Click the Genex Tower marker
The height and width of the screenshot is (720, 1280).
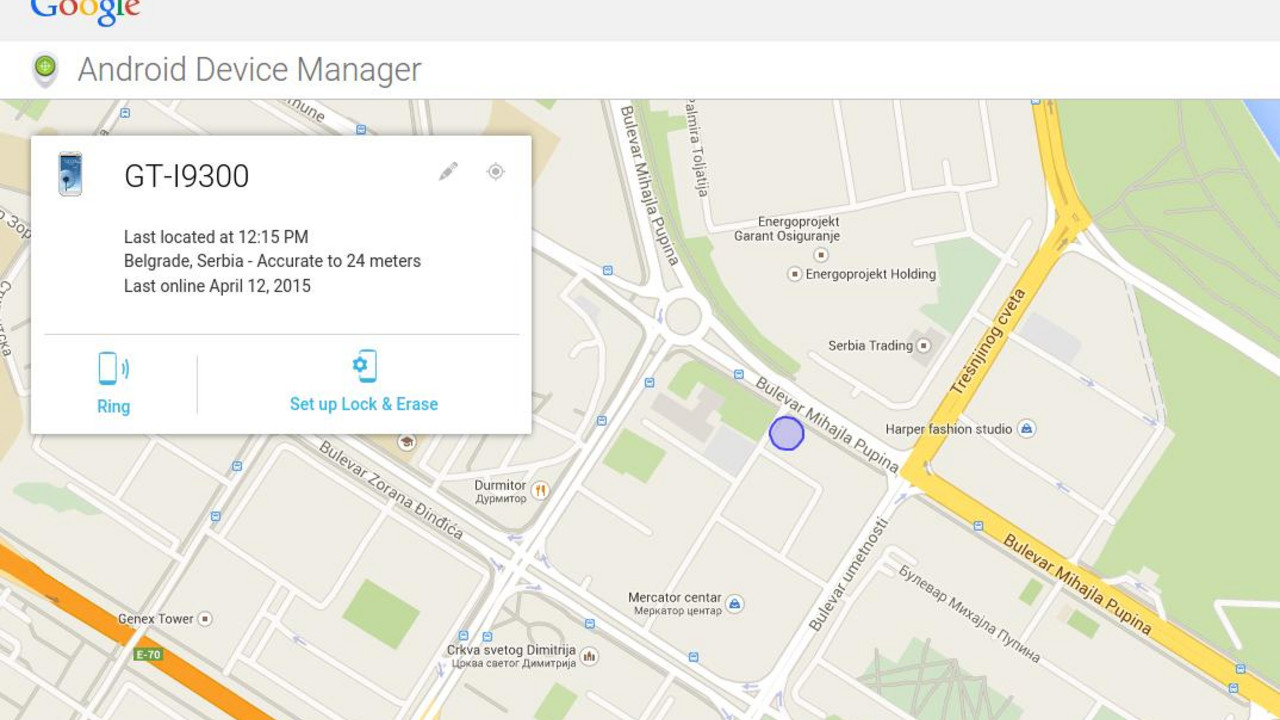click(205, 619)
